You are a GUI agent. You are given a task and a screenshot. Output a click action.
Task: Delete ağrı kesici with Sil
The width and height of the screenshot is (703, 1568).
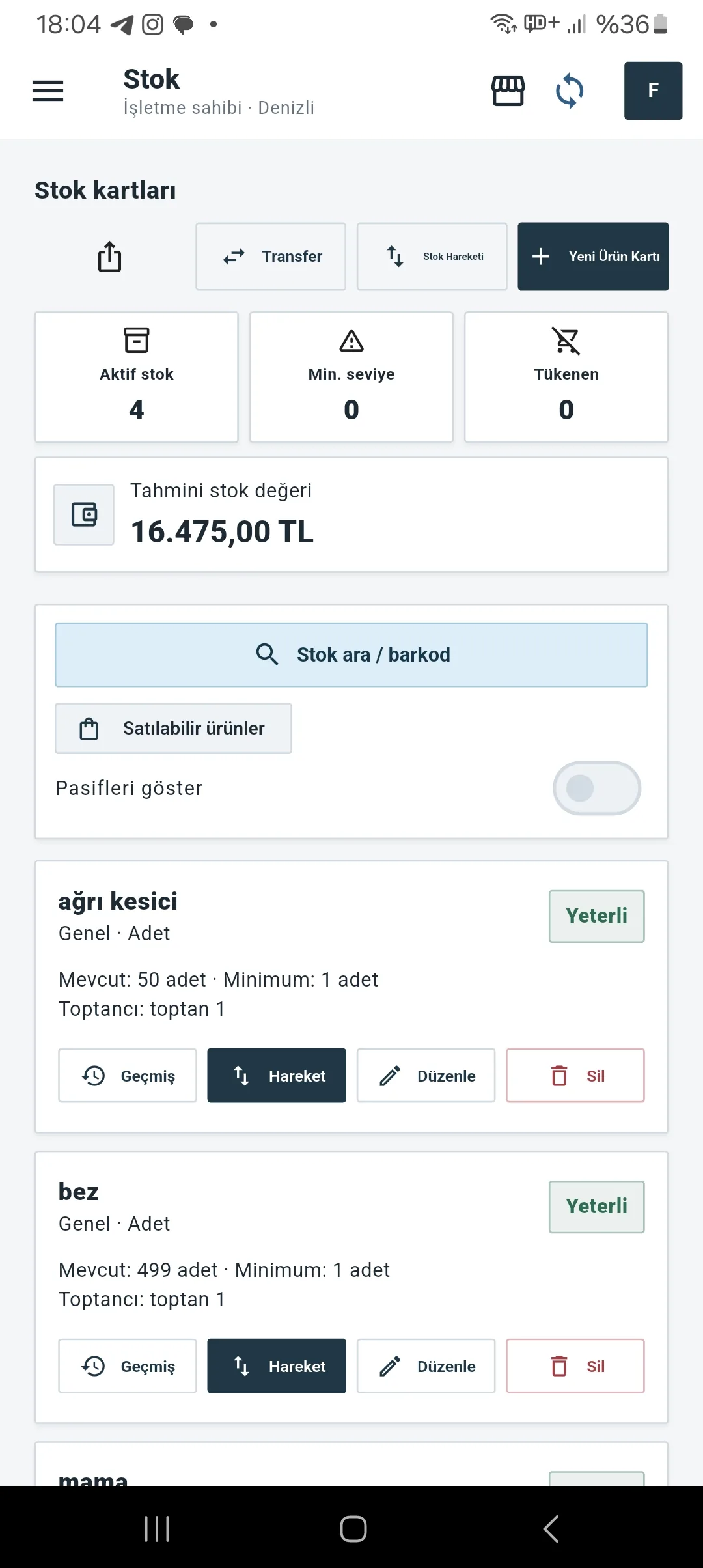click(575, 1075)
